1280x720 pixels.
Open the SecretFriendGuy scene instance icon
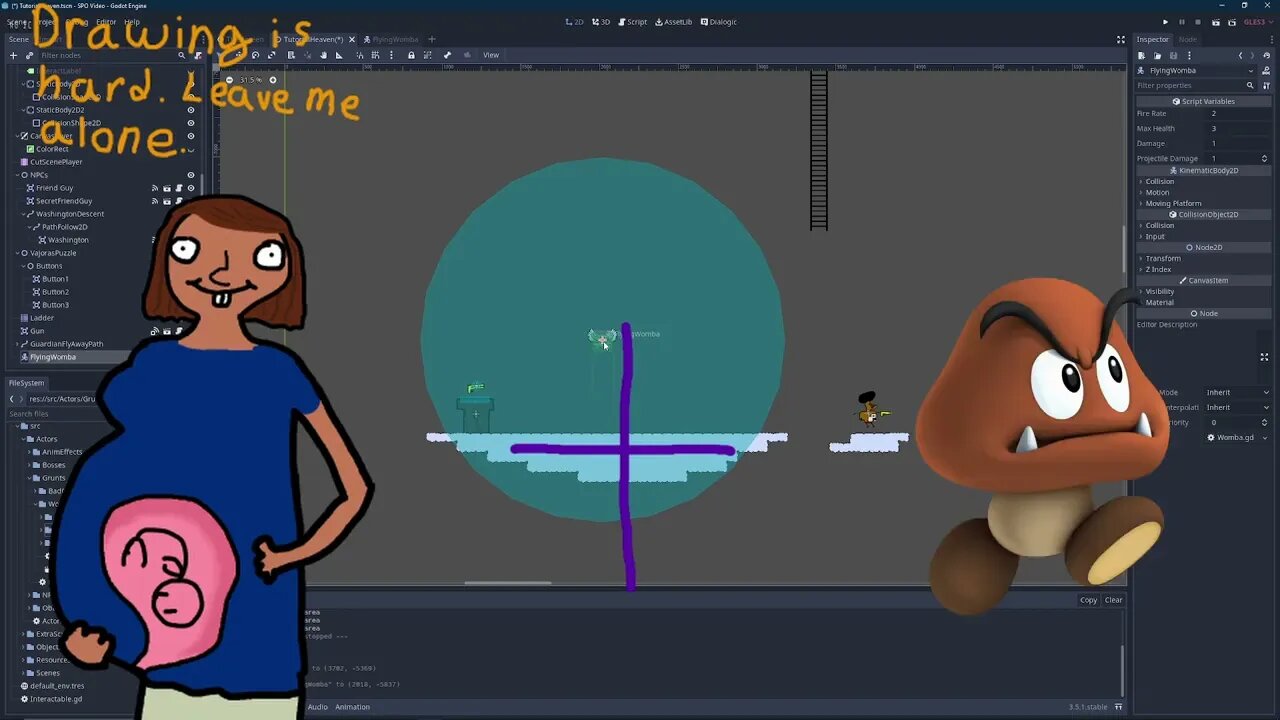click(x=167, y=201)
